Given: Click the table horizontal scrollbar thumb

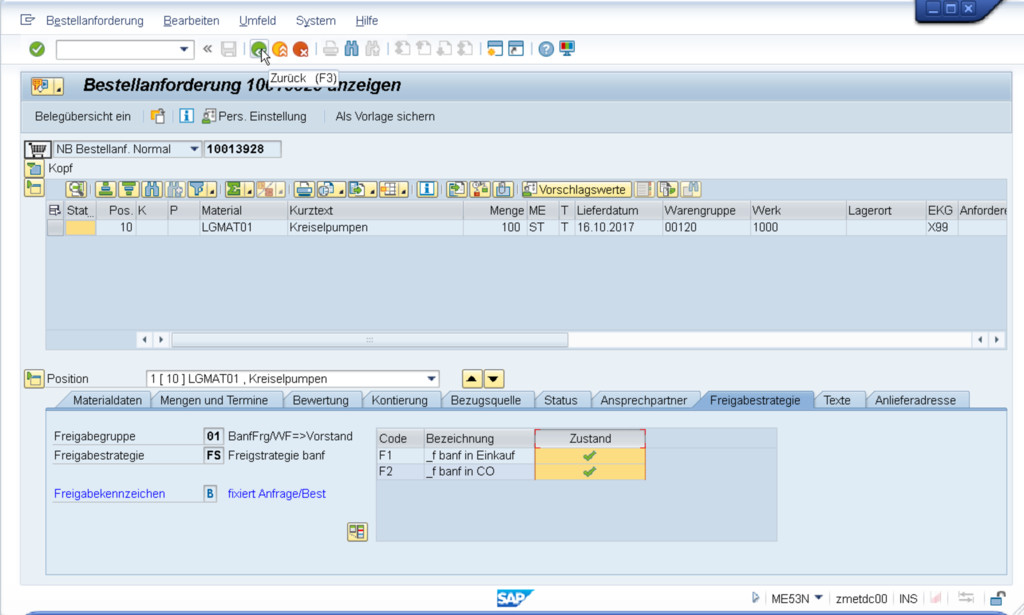Looking at the screenshot, I should point(370,340).
